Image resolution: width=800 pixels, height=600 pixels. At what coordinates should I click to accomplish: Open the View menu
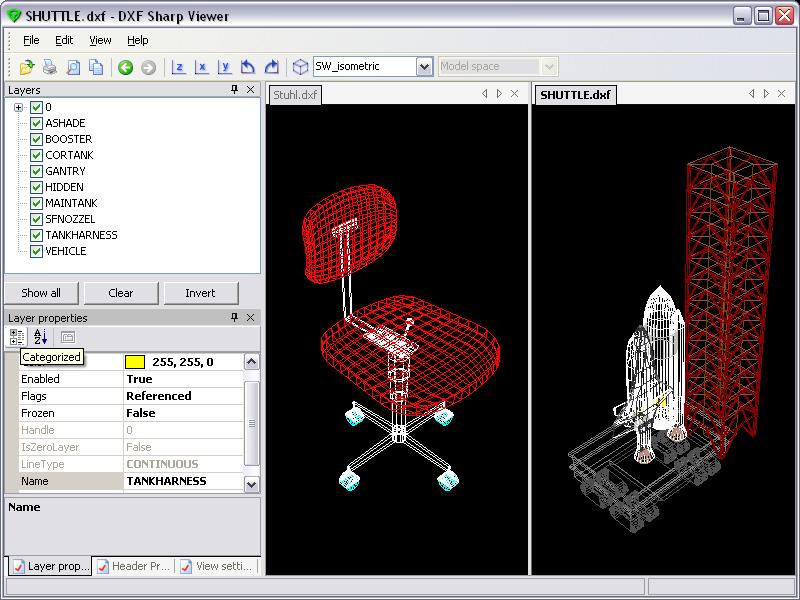click(x=100, y=40)
